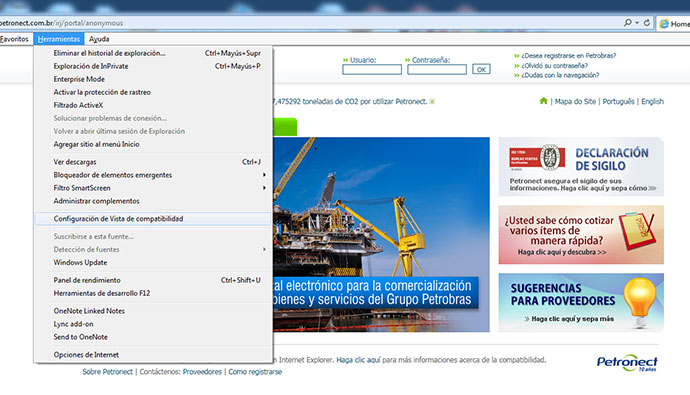The height and width of the screenshot is (395, 690).
Task: Click the Internet Explorer icon on the Home tab
Action: (664, 24)
